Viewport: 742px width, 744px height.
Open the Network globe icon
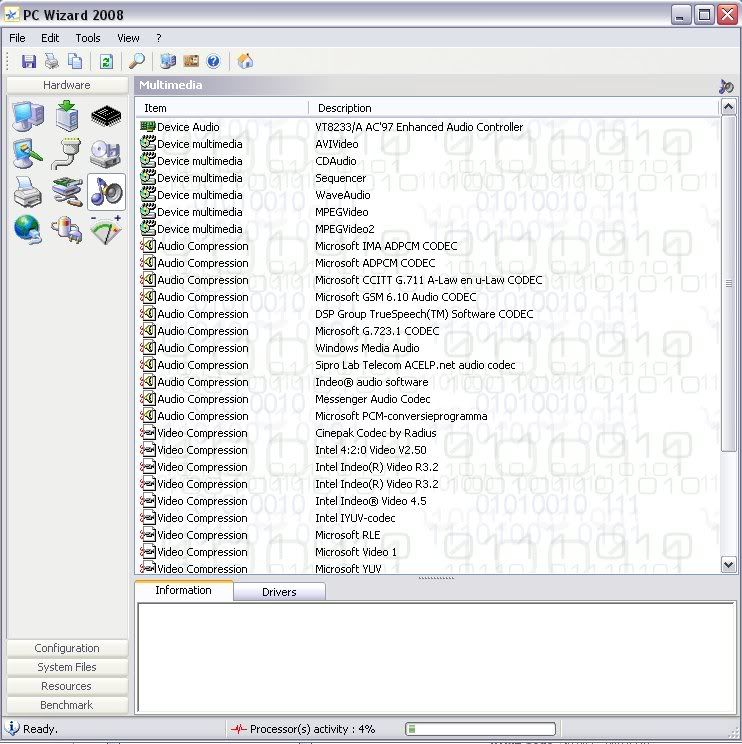point(28,230)
